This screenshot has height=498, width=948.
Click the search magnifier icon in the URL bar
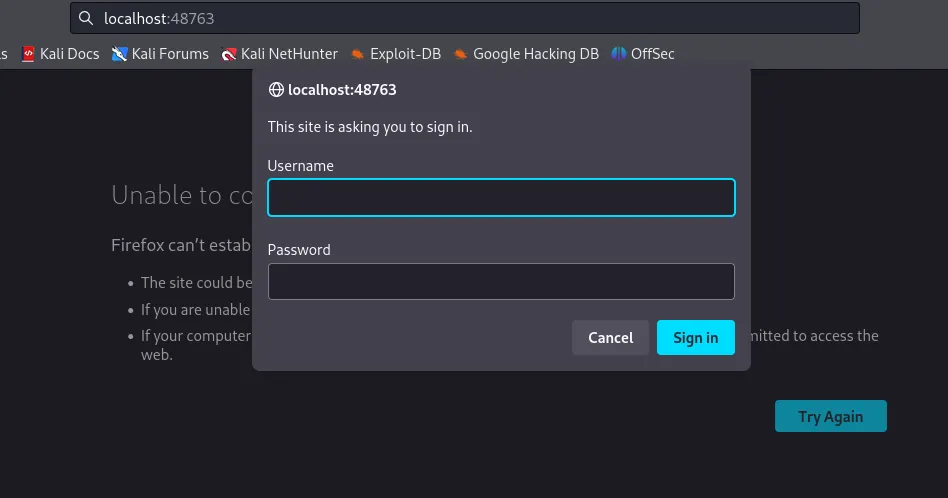[x=86, y=18]
